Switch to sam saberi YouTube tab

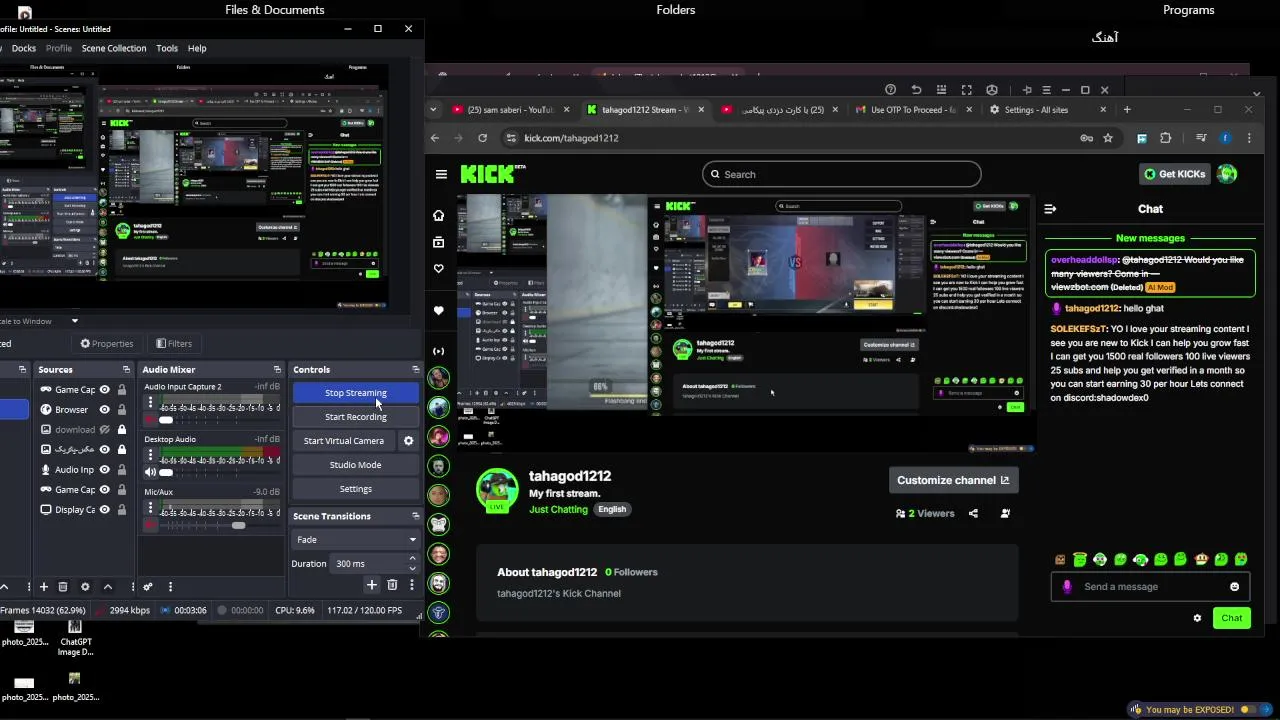[510, 110]
